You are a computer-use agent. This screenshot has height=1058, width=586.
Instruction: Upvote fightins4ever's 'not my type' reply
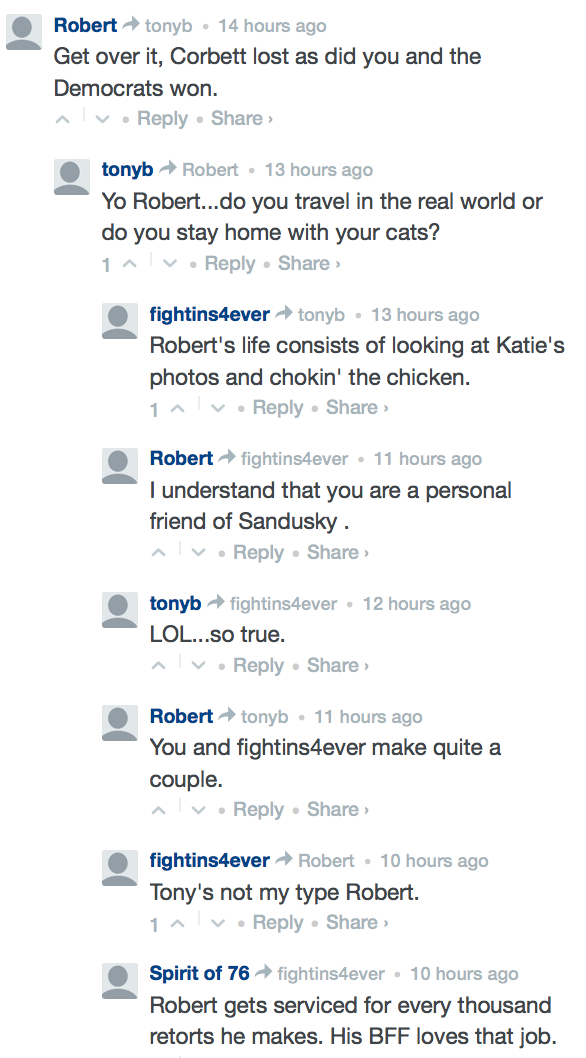click(x=179, y=922)
